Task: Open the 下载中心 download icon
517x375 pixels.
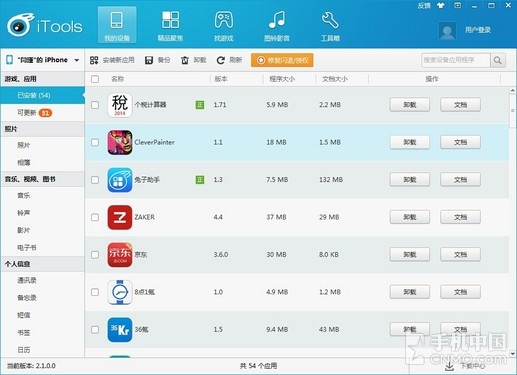Action: click(x=450, y=366)
